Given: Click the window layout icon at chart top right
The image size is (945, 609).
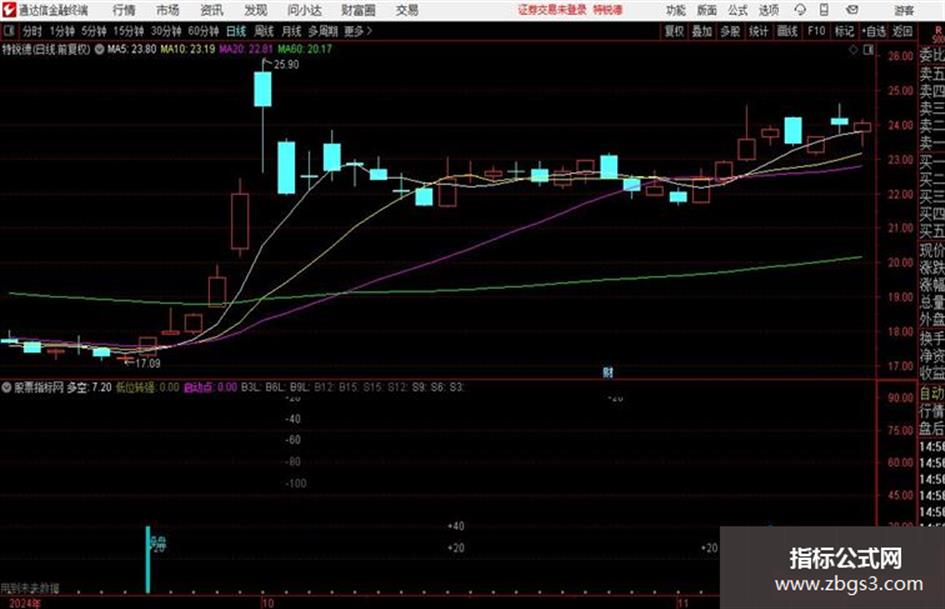Looking at the screenshot, I should [x=868, y=50].
